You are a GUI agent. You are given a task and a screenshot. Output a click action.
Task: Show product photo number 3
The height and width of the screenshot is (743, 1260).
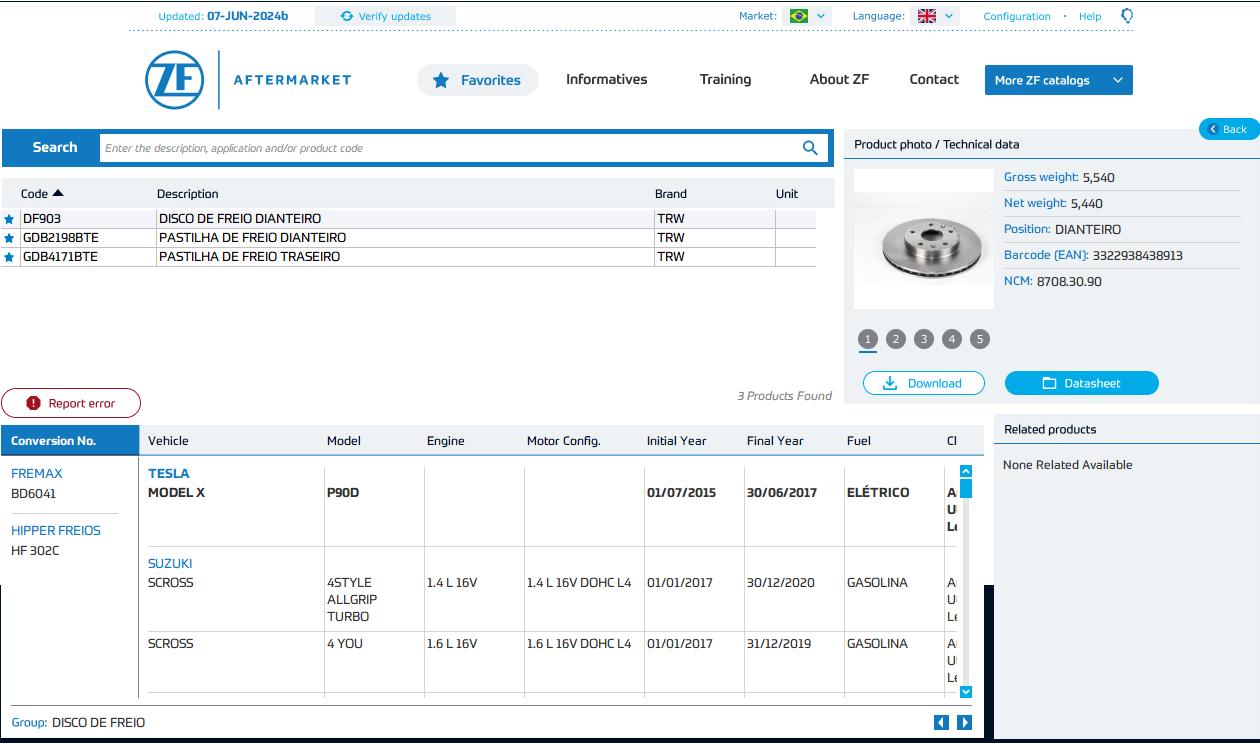[x=924, y=339]
